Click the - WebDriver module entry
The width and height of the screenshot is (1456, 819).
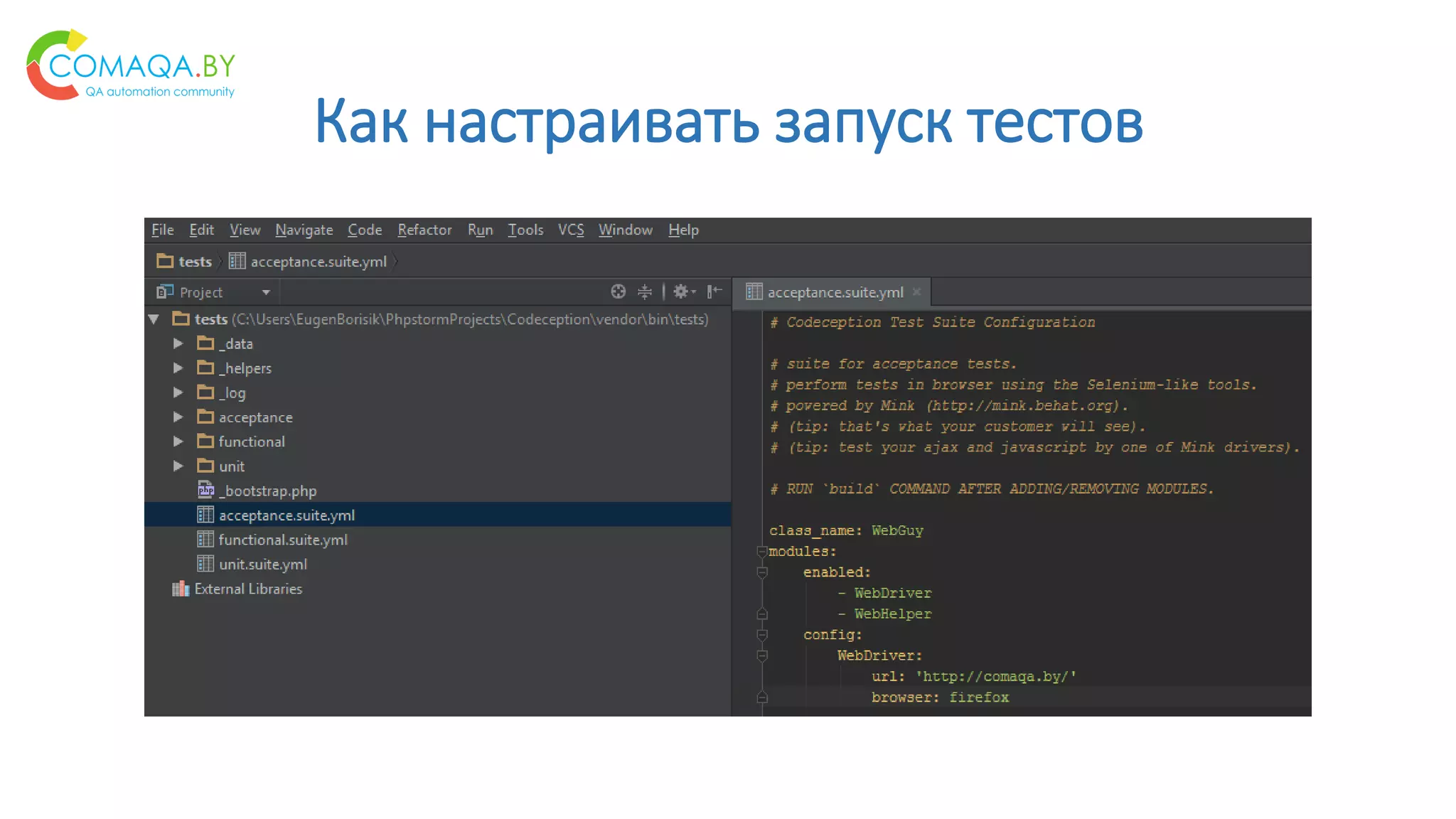coord(884,593)
